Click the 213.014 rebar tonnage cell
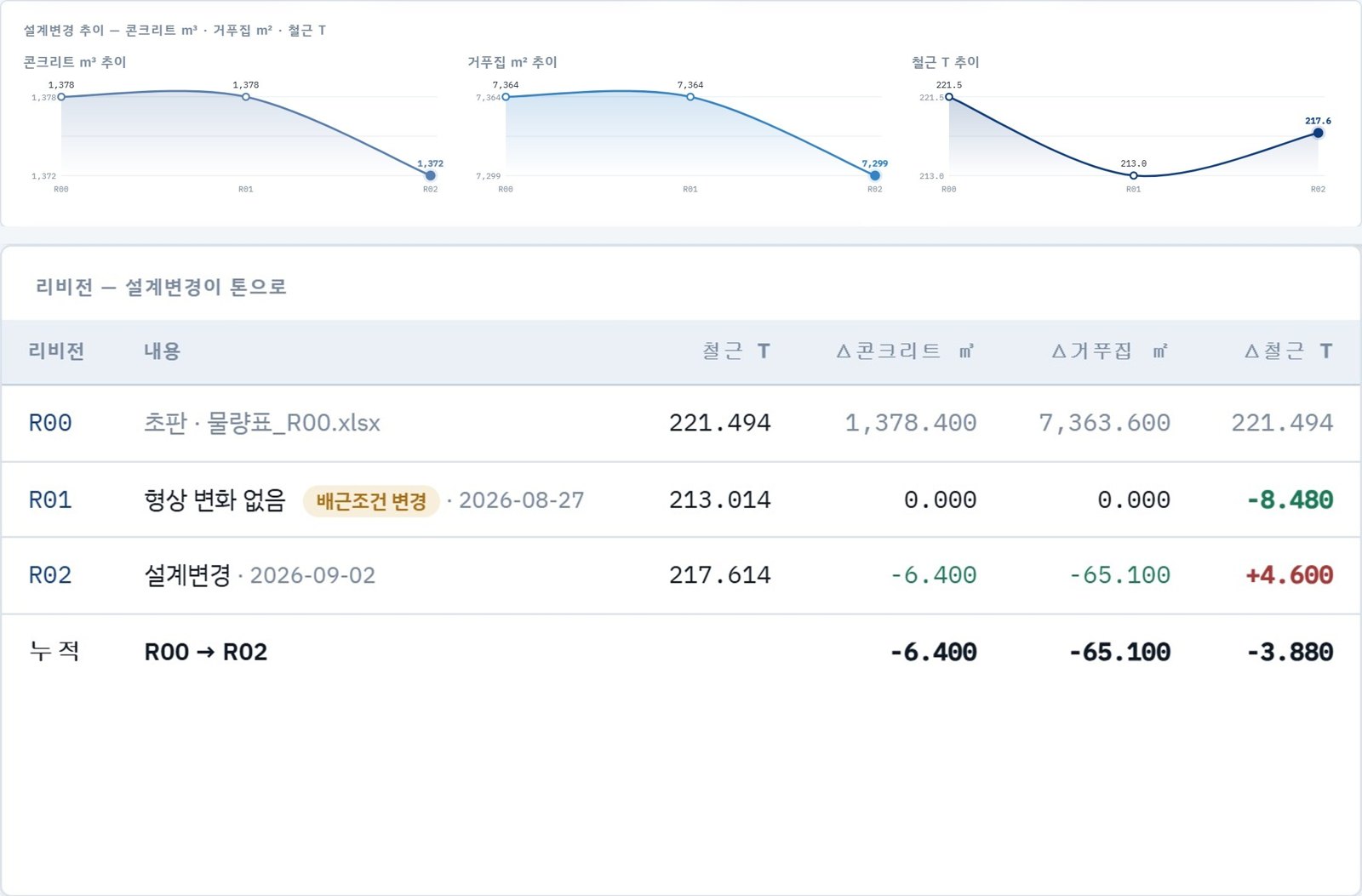Viewport: 1362px width, 896px height. click(720, 500)
